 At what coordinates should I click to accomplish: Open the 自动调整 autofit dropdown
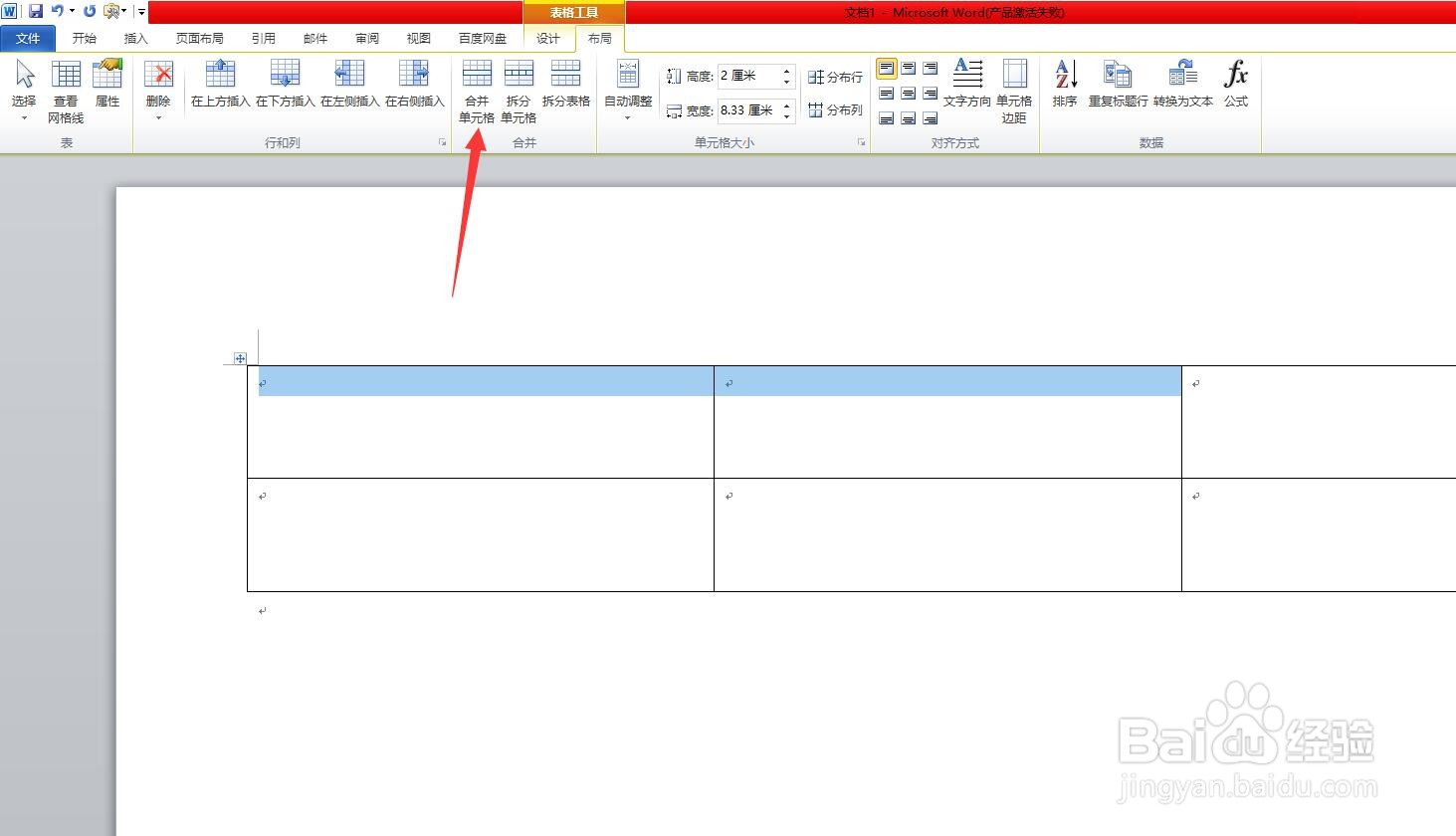628,91
